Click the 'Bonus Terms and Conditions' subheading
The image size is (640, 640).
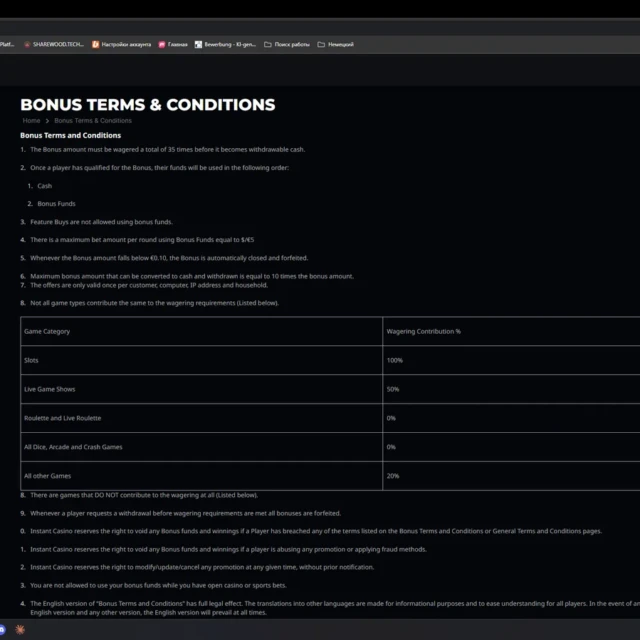[x=71, y=136]
